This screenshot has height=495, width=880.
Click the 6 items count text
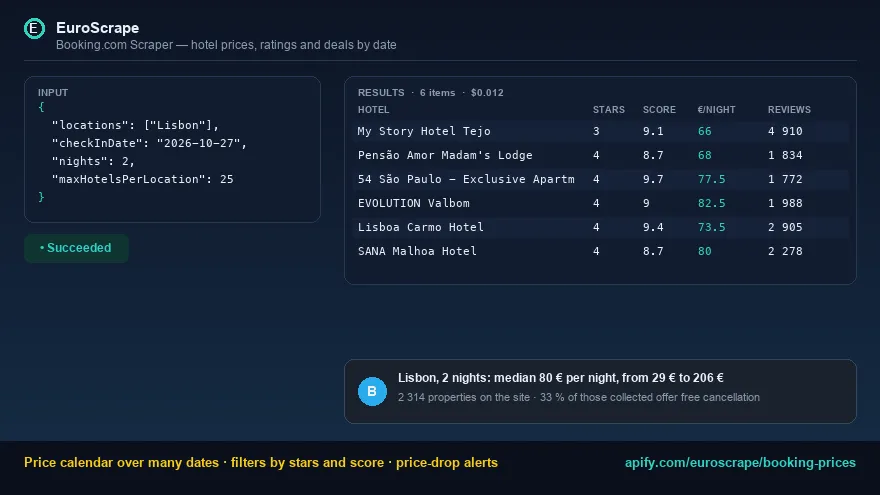(x=437, y=93)
